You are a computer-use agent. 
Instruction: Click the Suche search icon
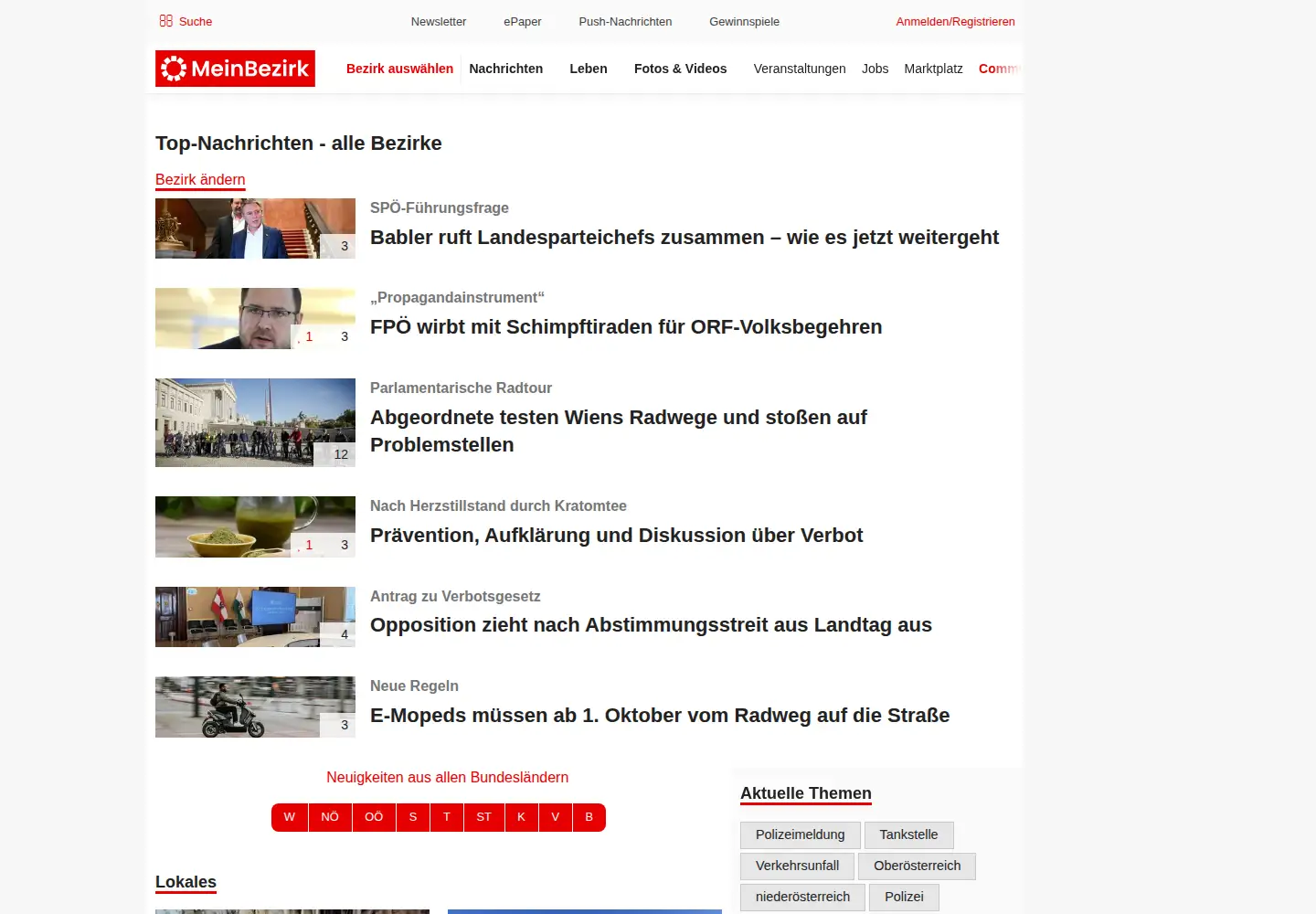pyautogui.click(x=166, y=21)
